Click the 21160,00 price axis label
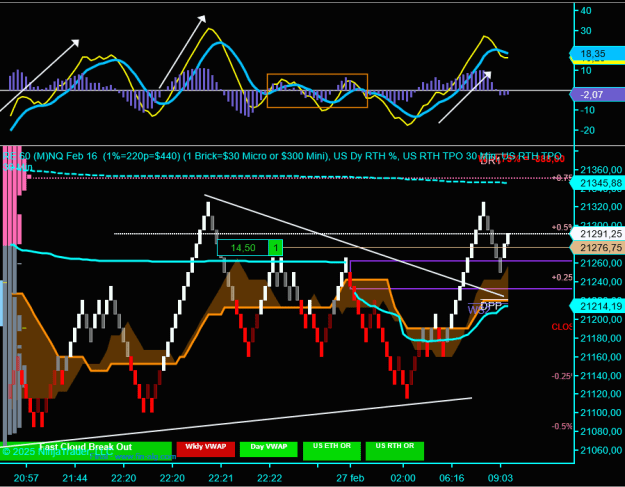 coord(601,357)
